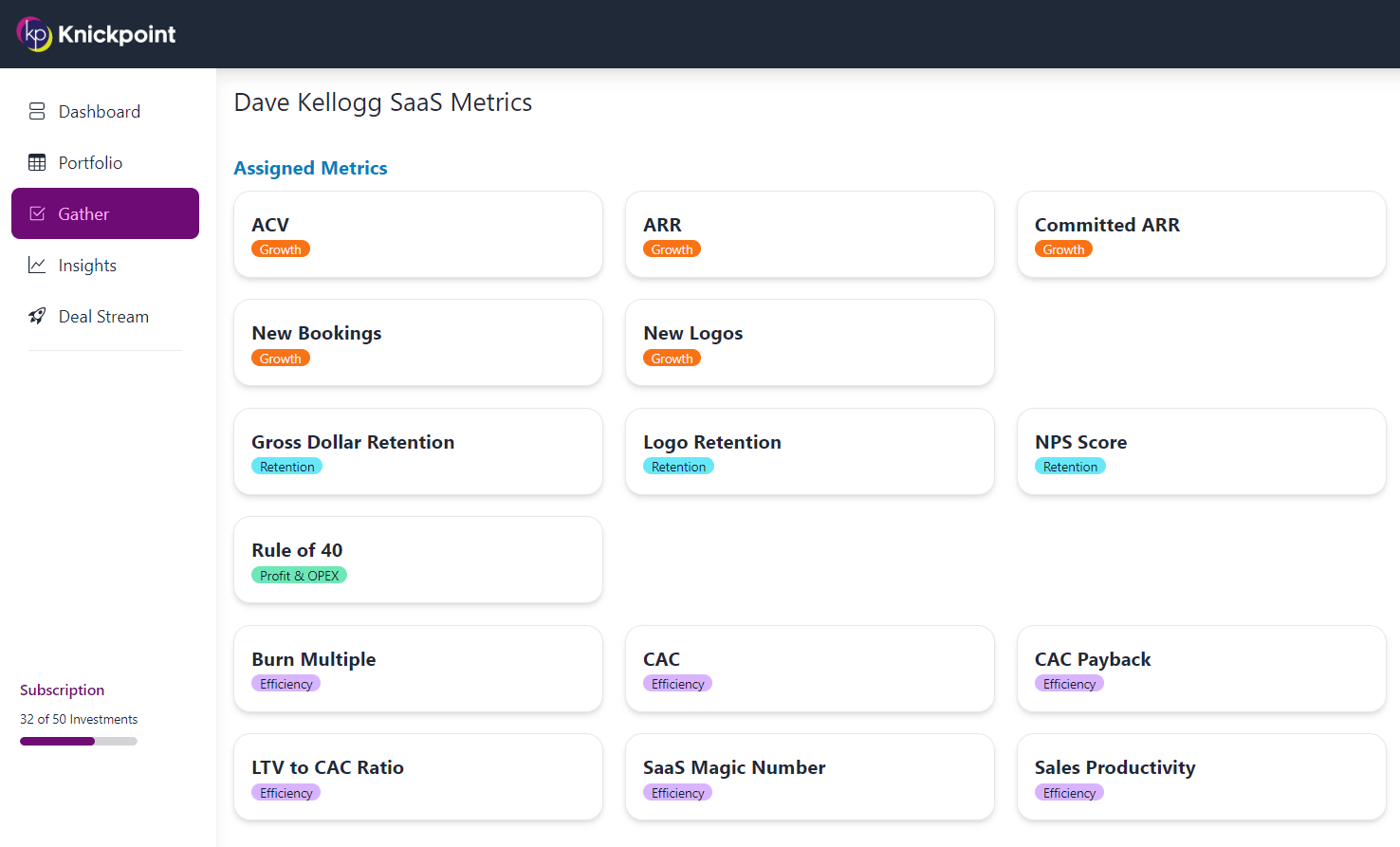Click Efficiency tag under CAC Payback
This screenshot has height=847, width=1400.
1069,684
